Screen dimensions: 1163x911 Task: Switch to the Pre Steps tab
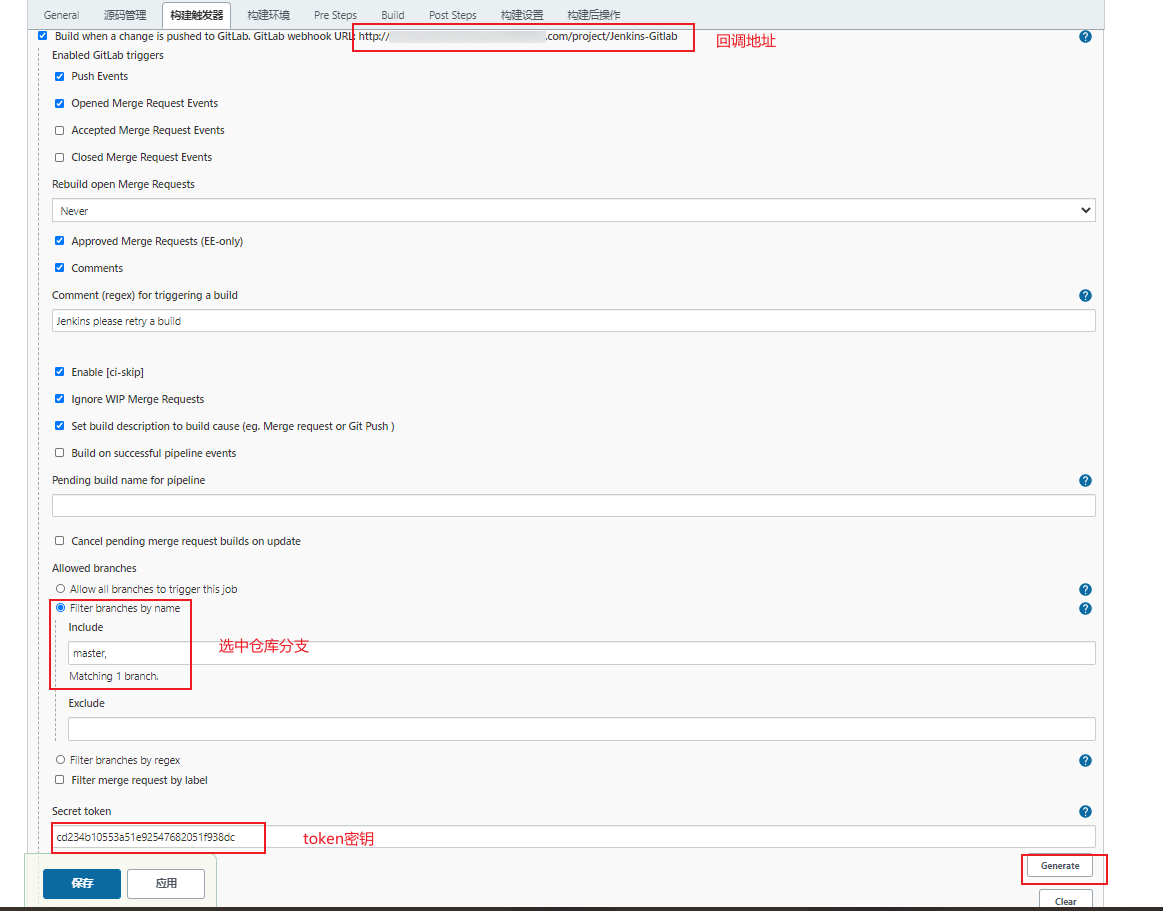coord(335,15)
